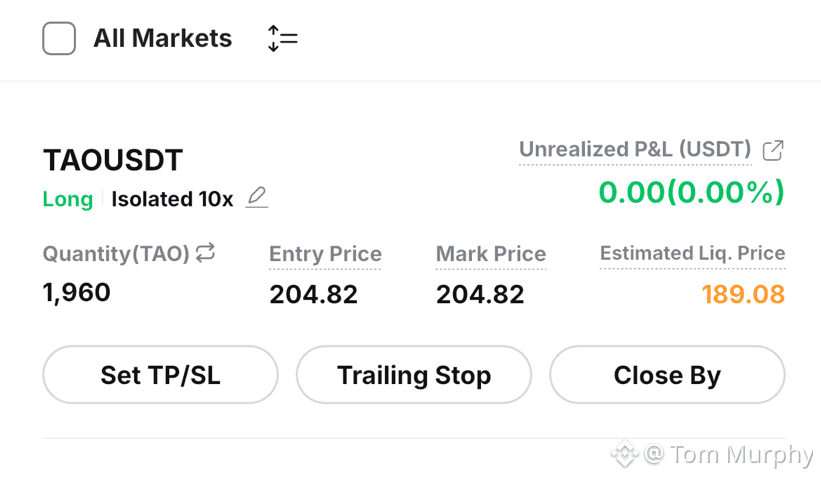
Task: Switch quantity unit with the swap arrows icon
Action: (205, 252)
